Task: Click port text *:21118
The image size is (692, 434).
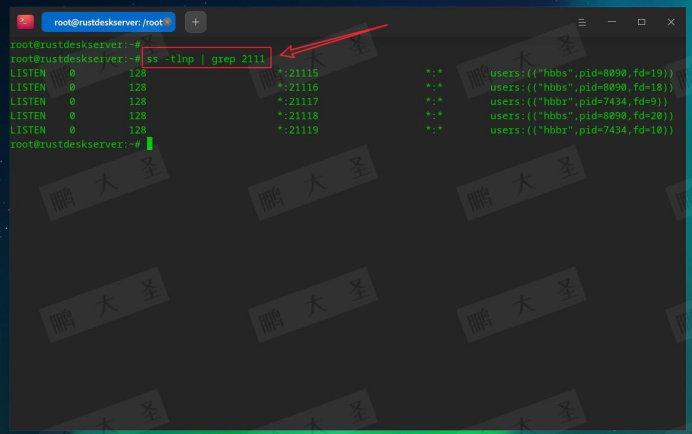Action: [297, 116]
